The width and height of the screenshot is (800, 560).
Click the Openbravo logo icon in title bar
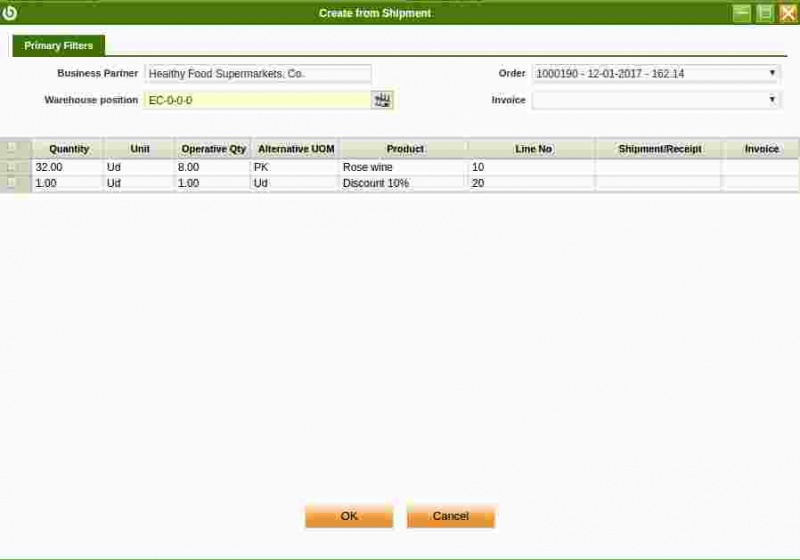pos(10,13)
